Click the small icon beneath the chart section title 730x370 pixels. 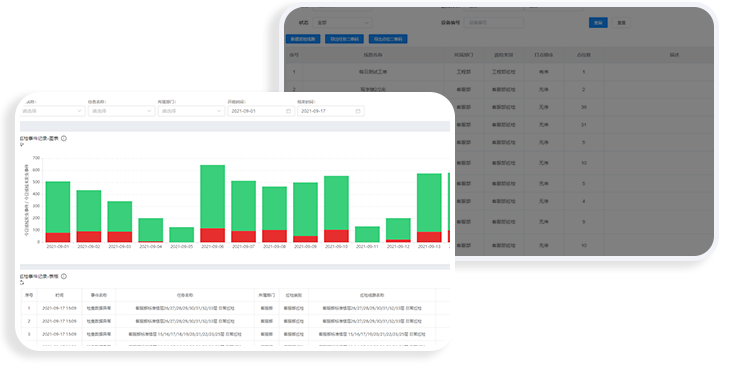coord(22,145)
